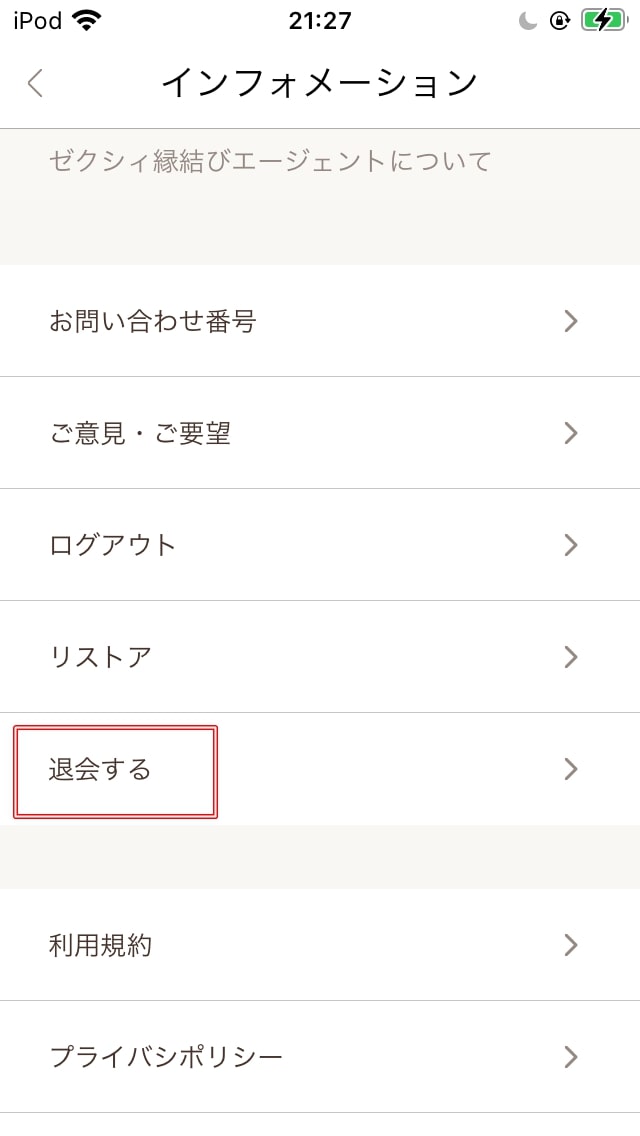Image resolution: width=640 pixels, height=1136 pixels.
Task: Open the お問い合わせ番号 menu item
Action: (x=153, y=321)
